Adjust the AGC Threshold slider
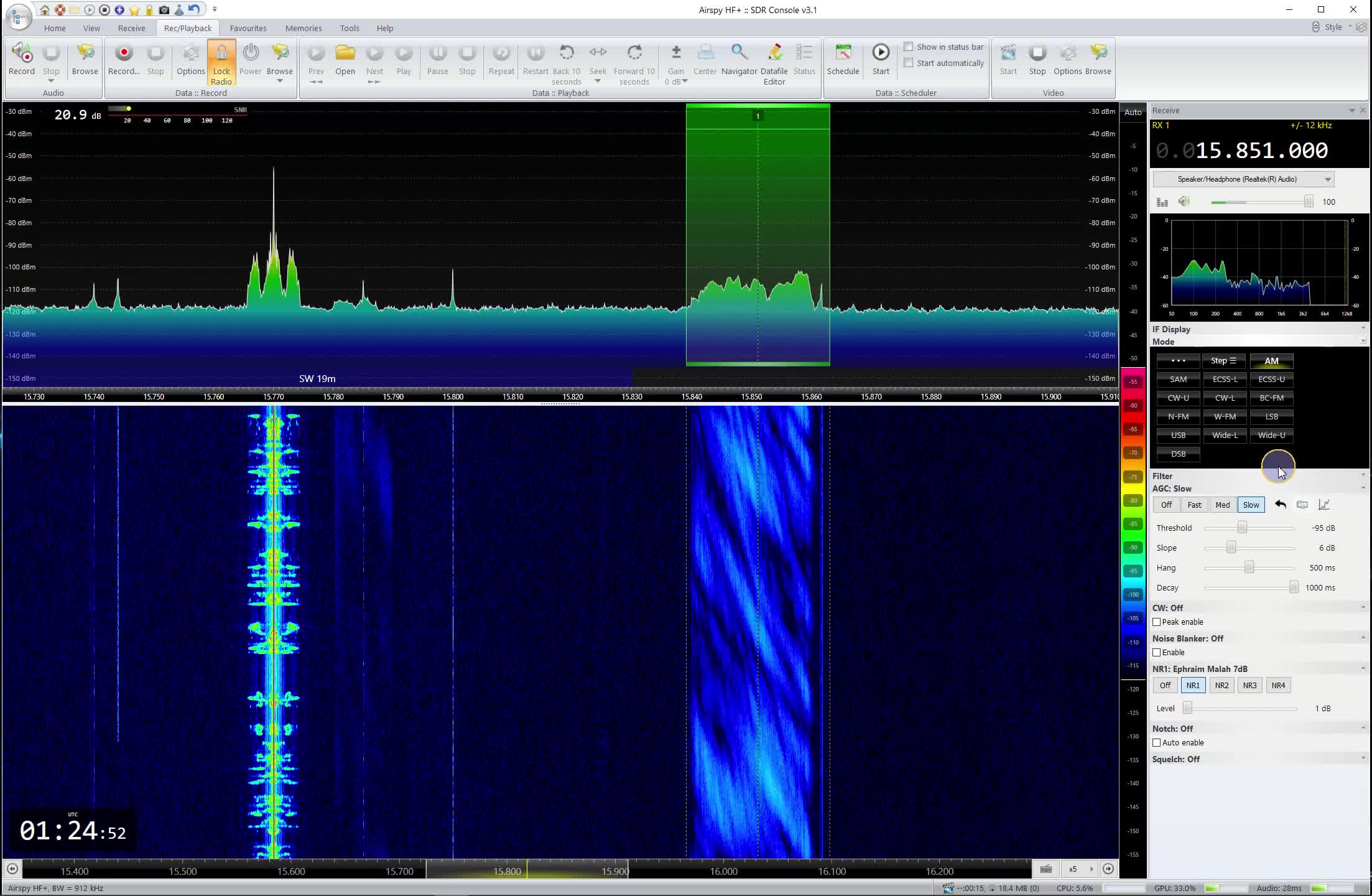This screenshot has height=896, width=1372. tap(1242, 527)
